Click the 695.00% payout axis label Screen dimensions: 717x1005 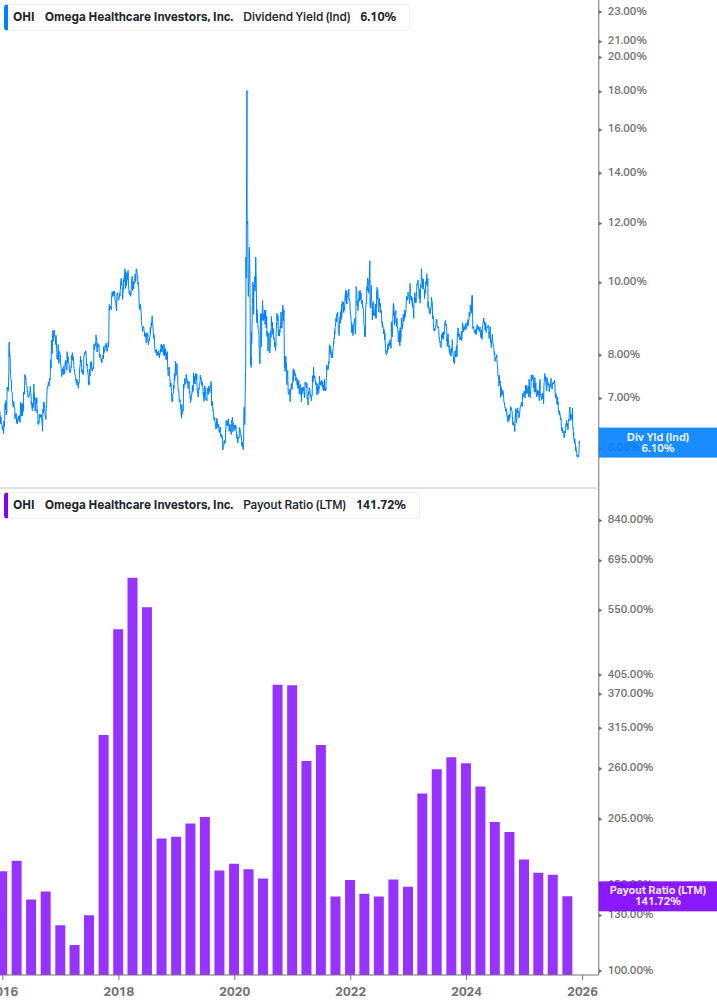630,560
